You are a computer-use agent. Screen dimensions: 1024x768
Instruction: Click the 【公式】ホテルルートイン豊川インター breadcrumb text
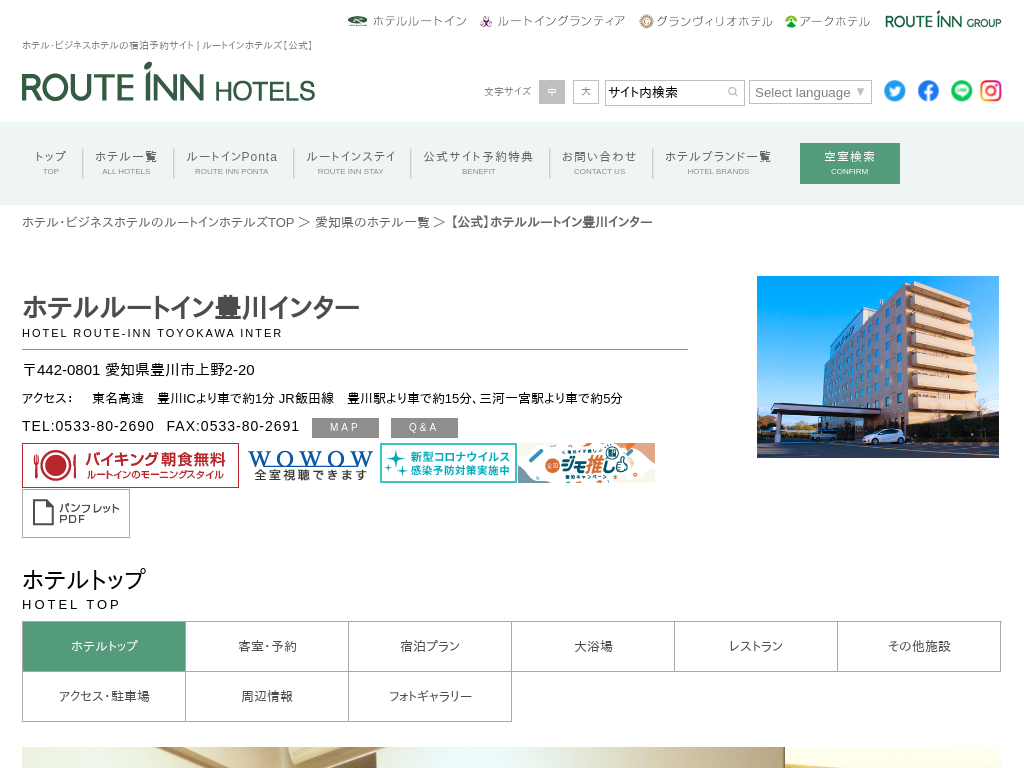552,222
